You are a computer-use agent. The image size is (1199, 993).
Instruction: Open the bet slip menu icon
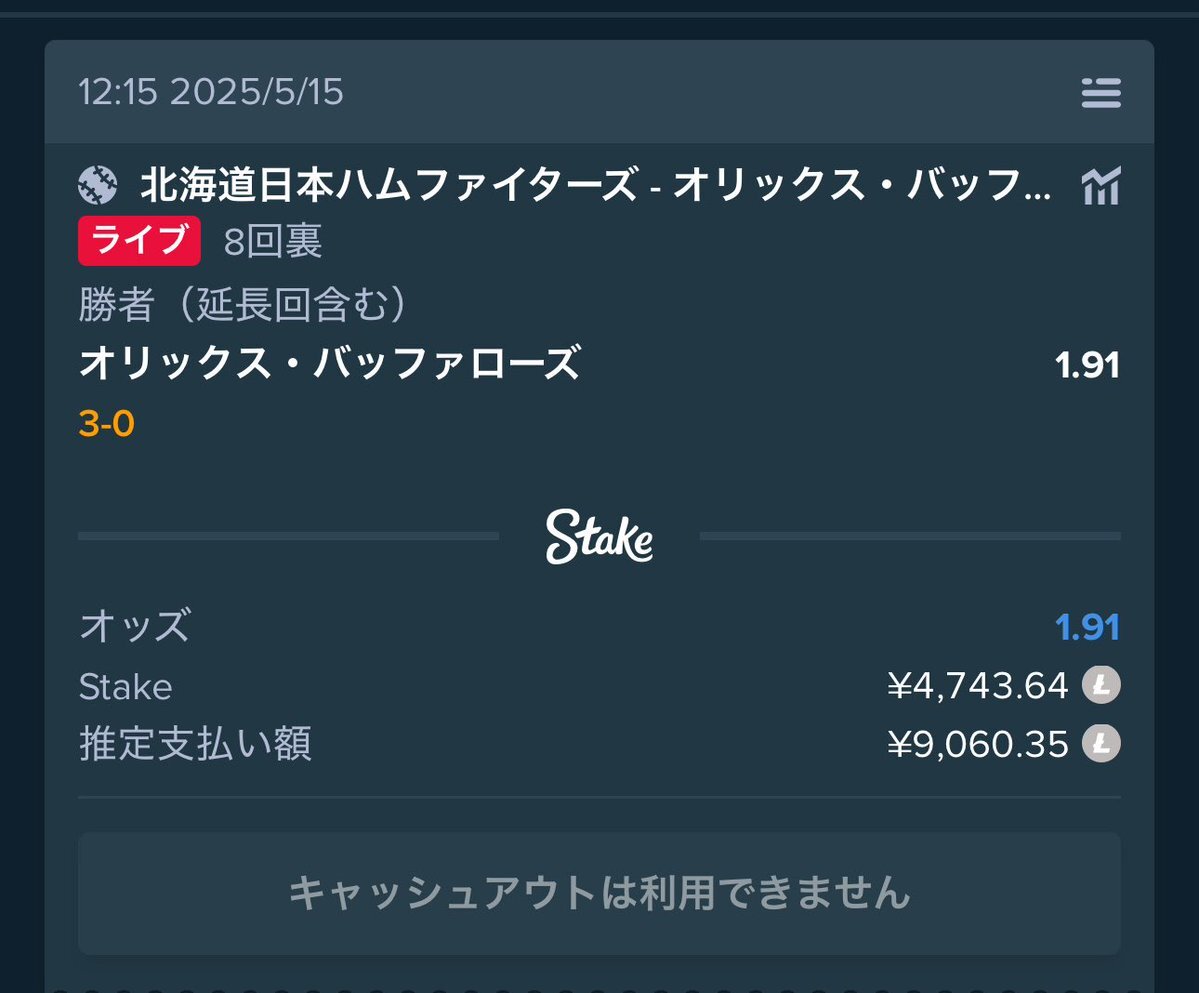pos(1101,92)
